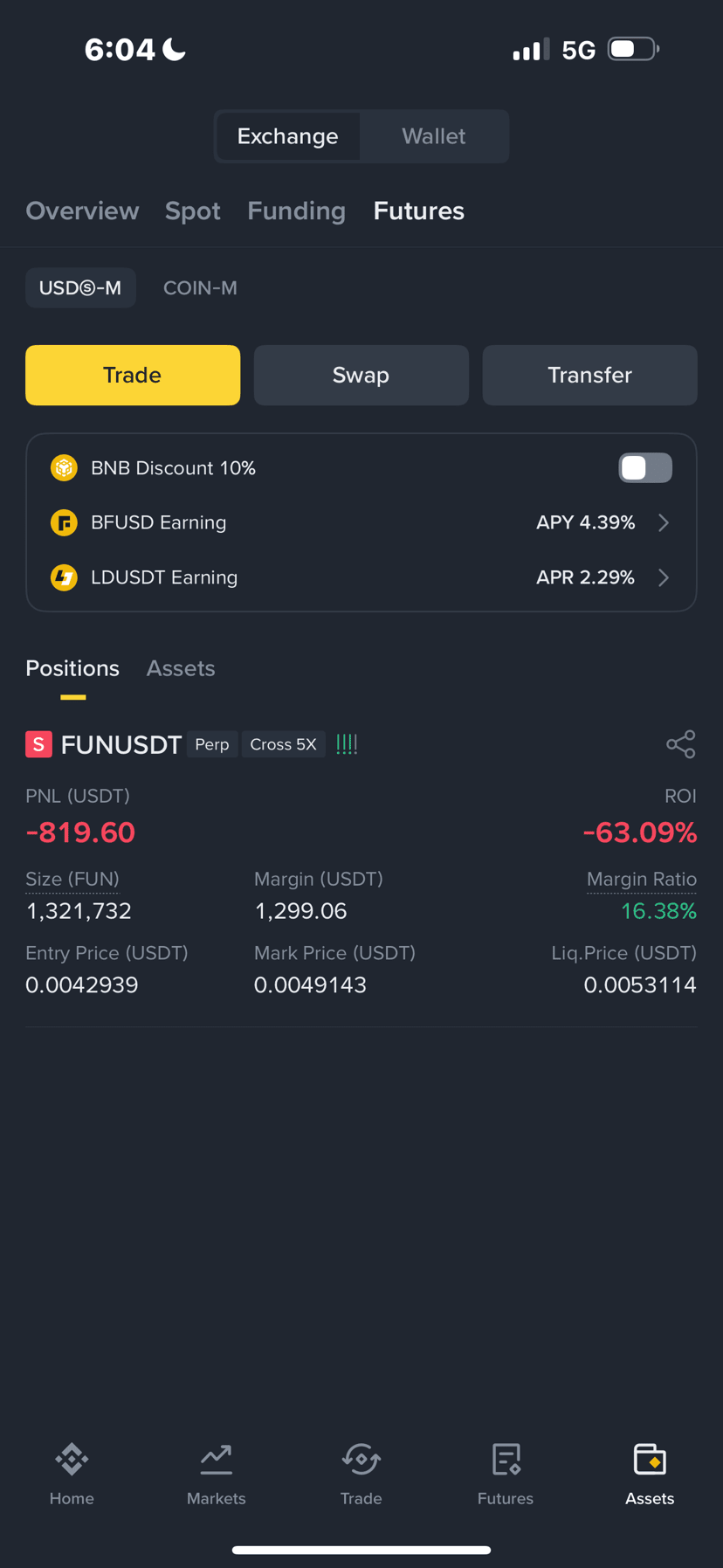
Task: Tap the mark price 0.0049143
Action: [x=310, y=985]
